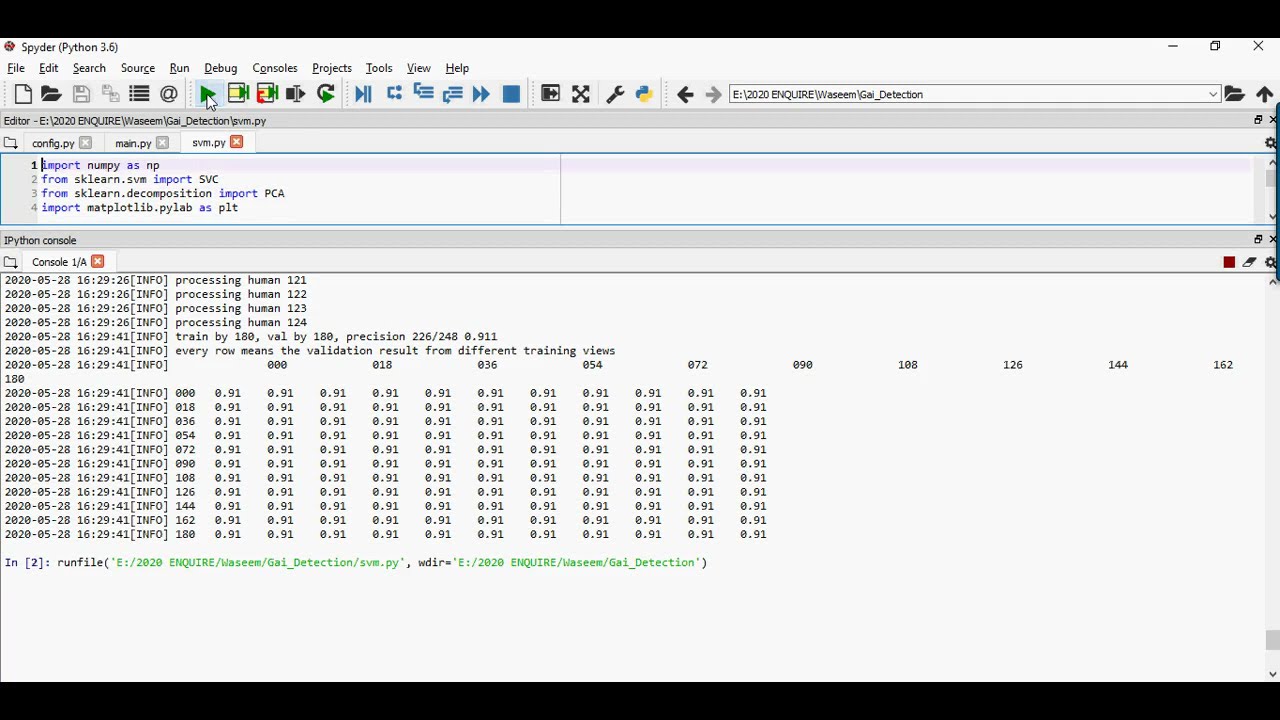Click the editor vertical scrollbar
Image resolution: width=1280 pixels, height=720 pixels.
(x=1271, y=189)
